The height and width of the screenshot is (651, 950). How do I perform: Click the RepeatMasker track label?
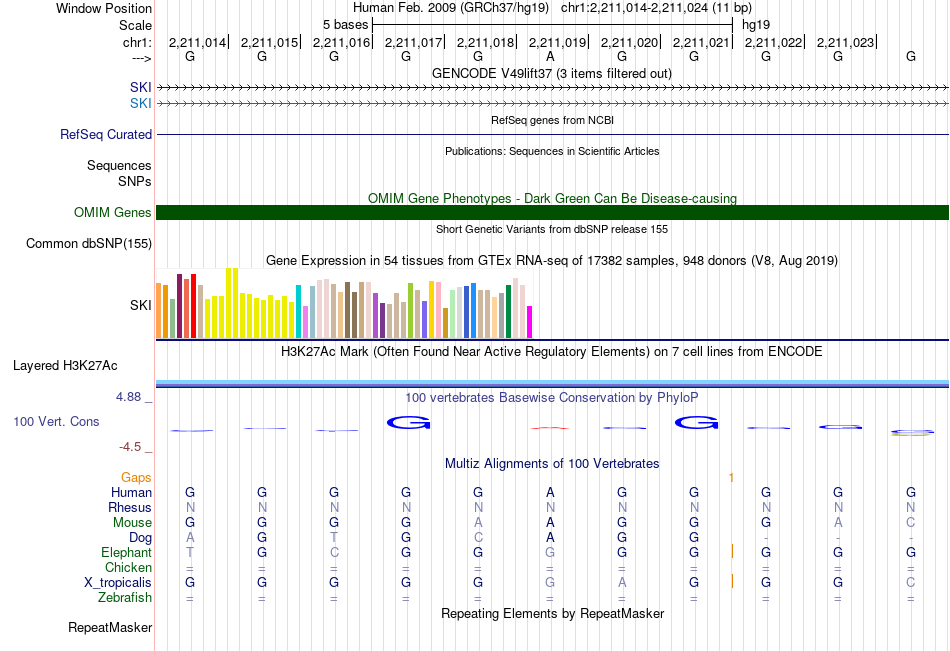[x=110, y=627]
